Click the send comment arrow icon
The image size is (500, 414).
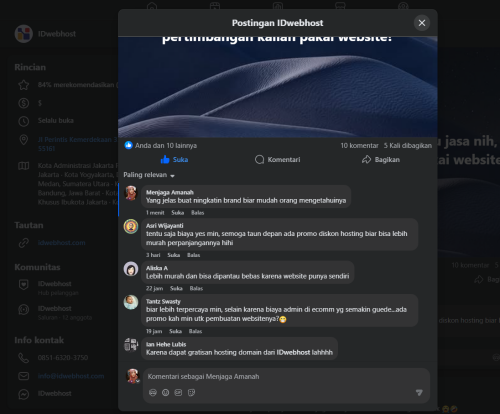coord(419,393)
